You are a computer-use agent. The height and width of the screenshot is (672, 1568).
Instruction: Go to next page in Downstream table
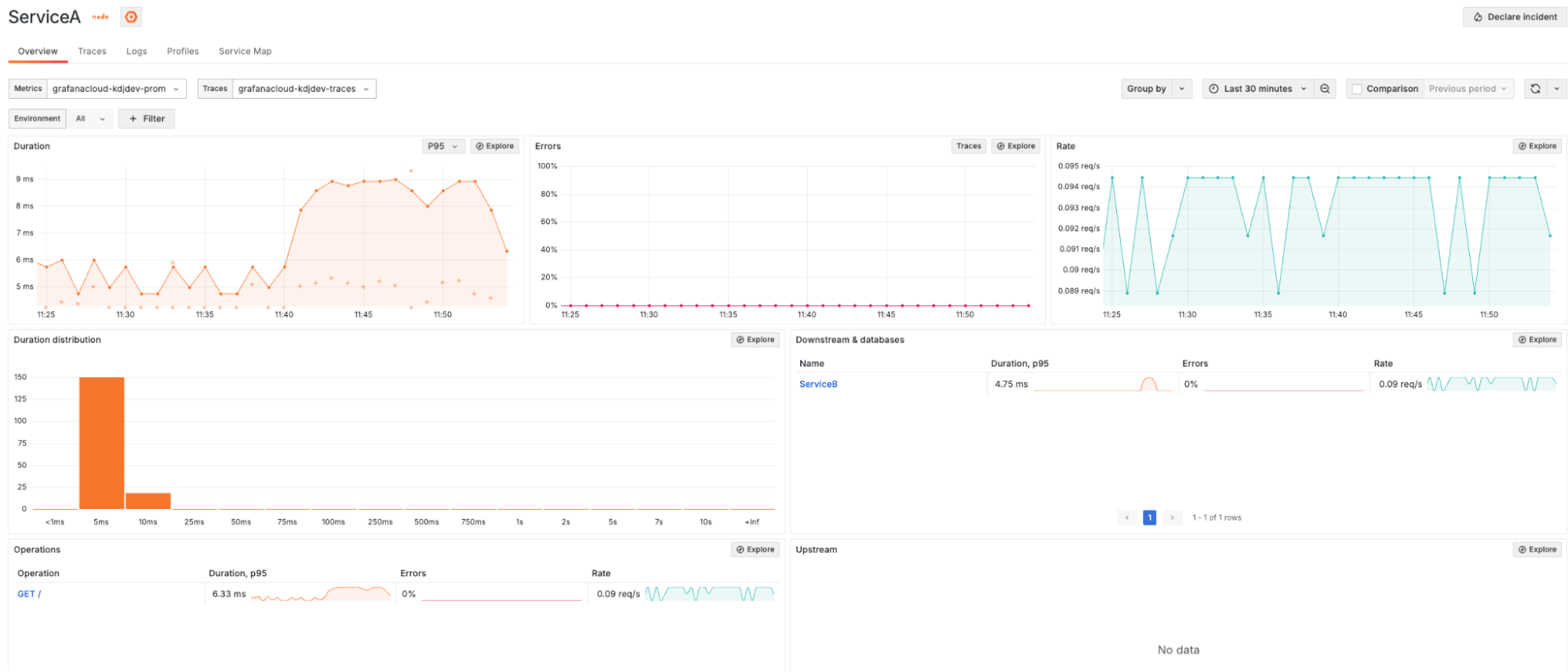(1172, 518)
